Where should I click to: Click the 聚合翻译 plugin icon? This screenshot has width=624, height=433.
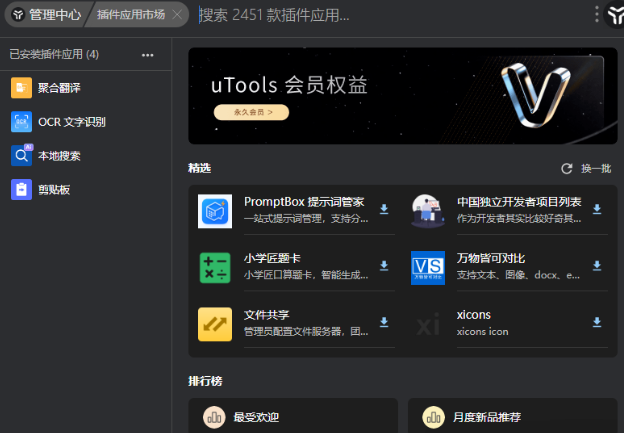coord(21,88)
